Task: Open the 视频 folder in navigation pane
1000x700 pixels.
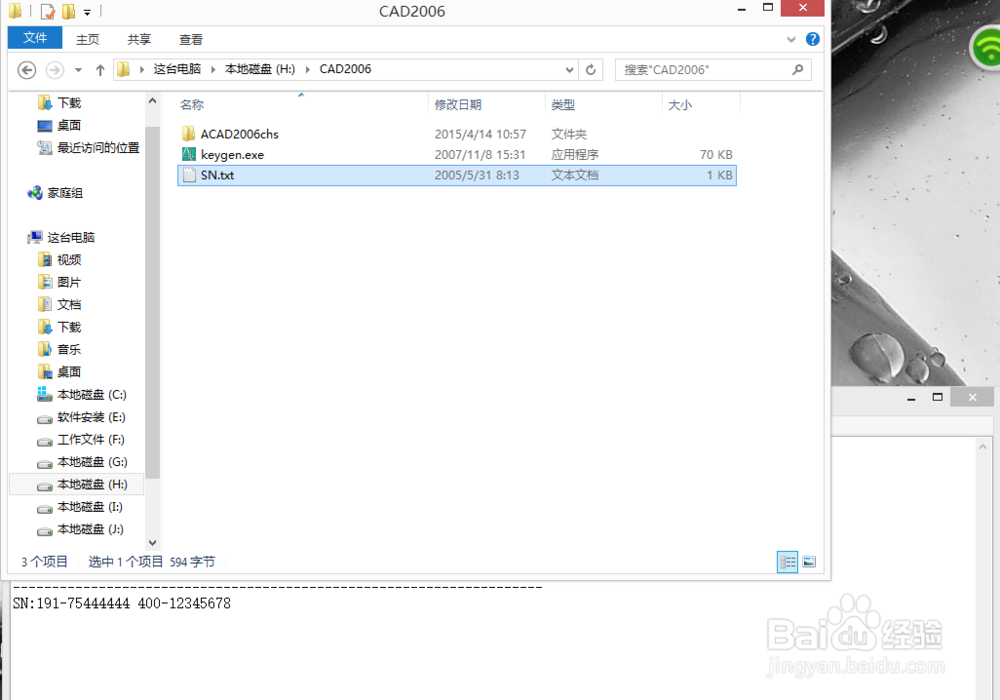Action: (x=68, y=260)
